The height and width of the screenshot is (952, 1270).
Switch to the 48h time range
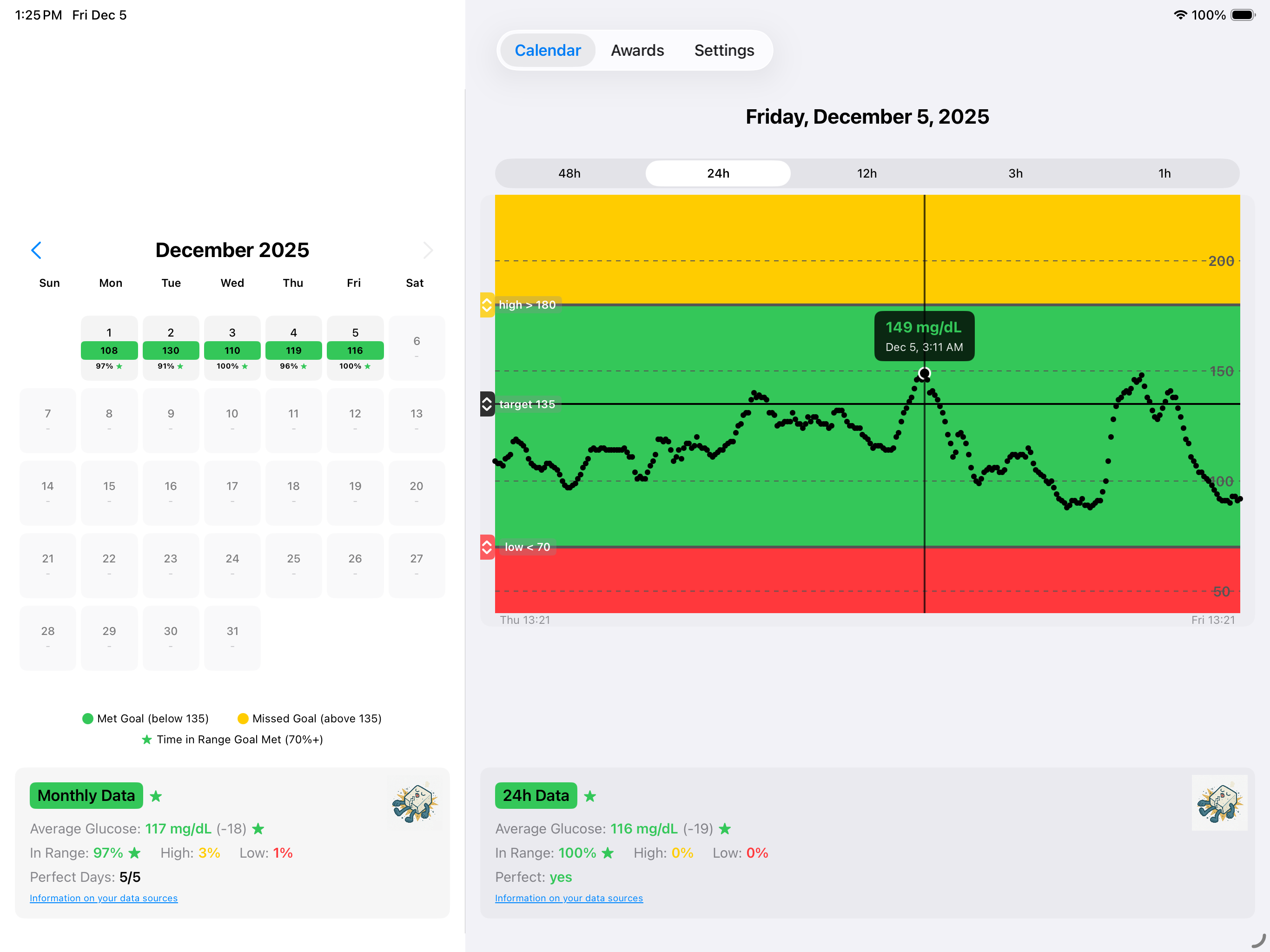pos(569,173)
